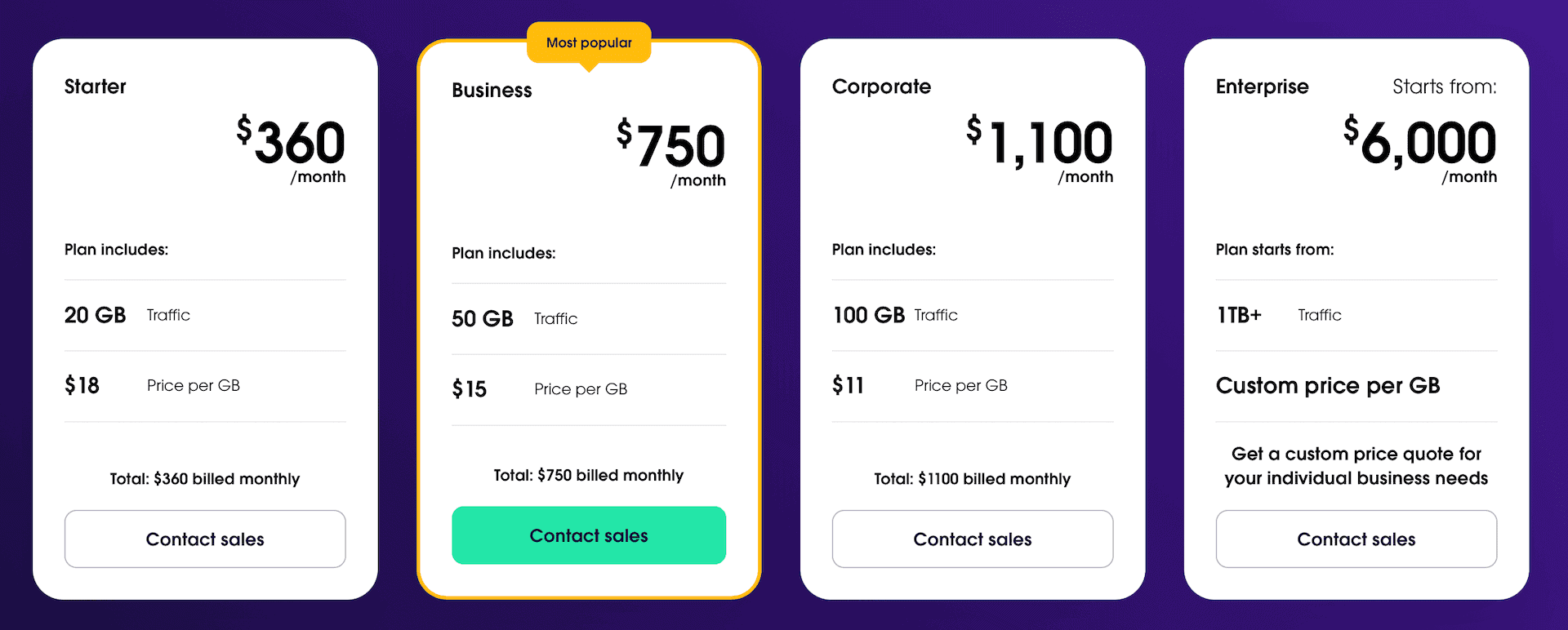Click the green Contact sales Business button
Image resolution: width=1568 pixels, height=630 pixels.
(x=589, y=535)
